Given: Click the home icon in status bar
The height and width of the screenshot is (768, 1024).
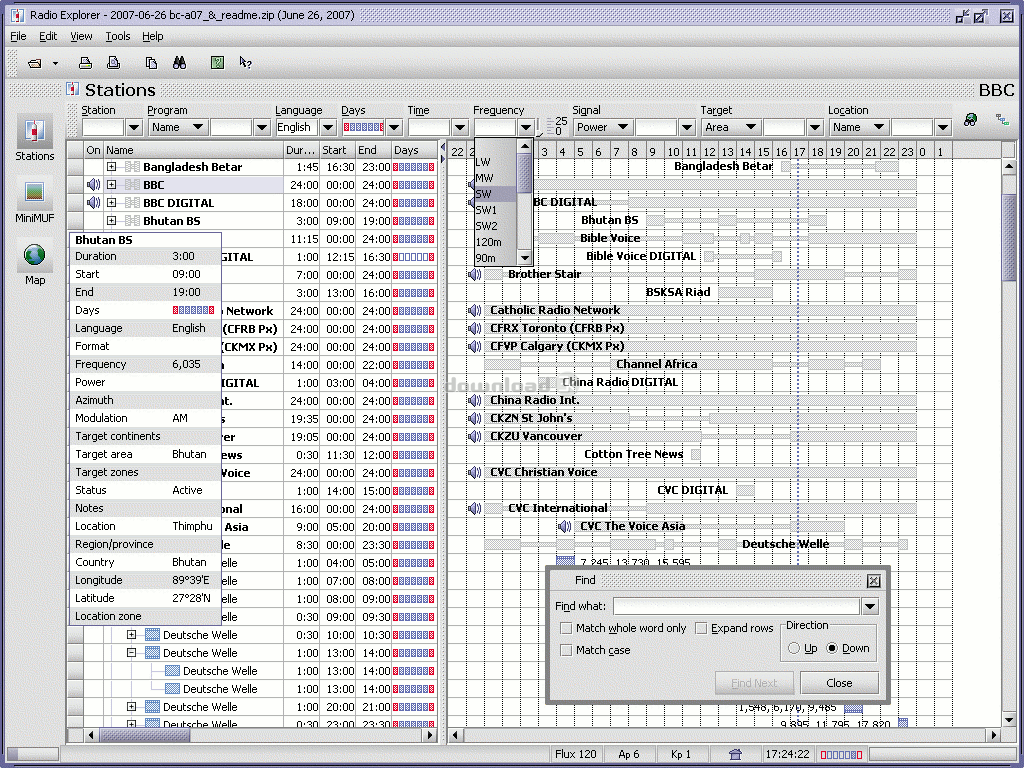Looking at the screenshot, I should [735, 754].
